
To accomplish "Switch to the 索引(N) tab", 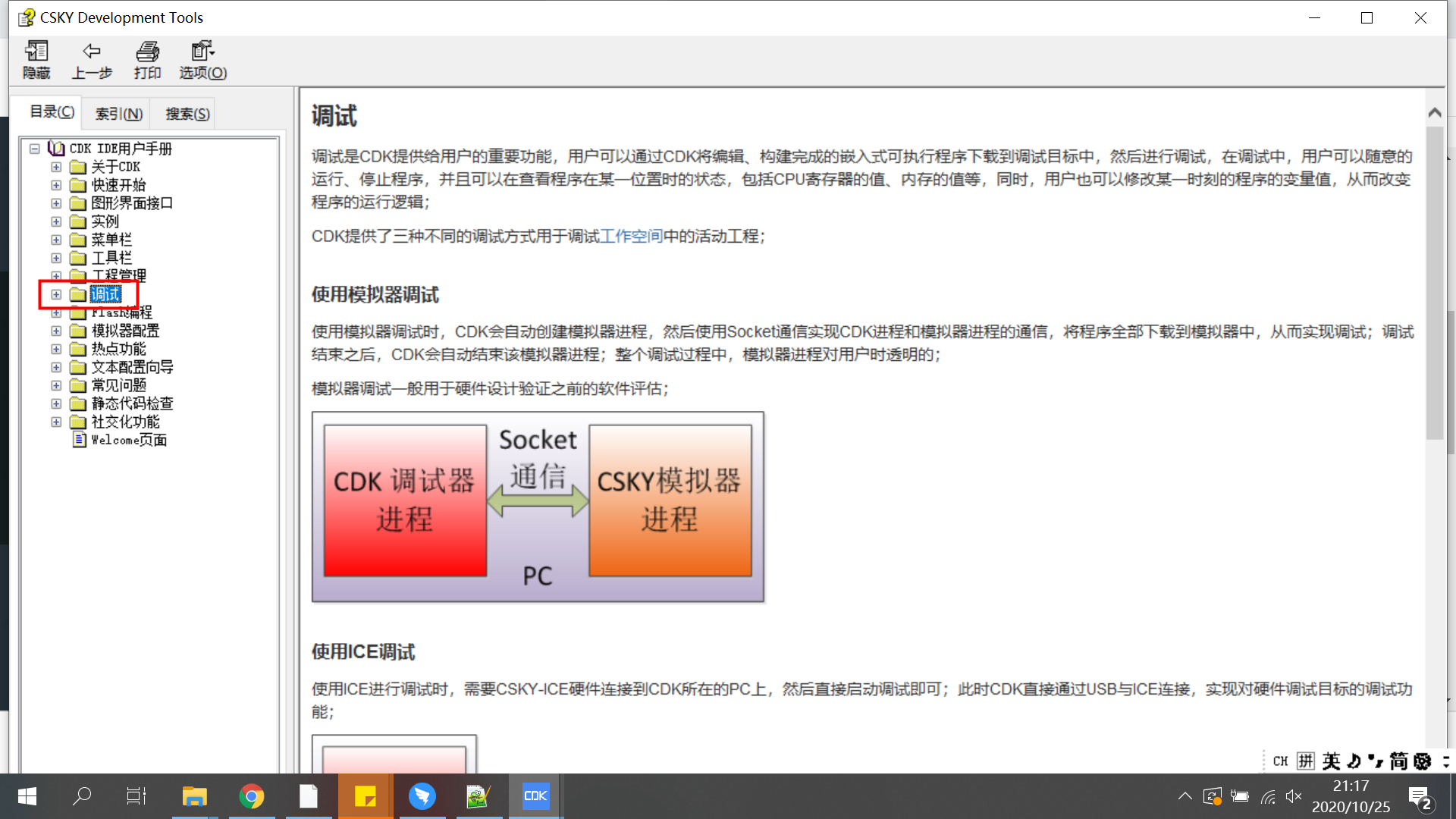I will click(118, 113).
